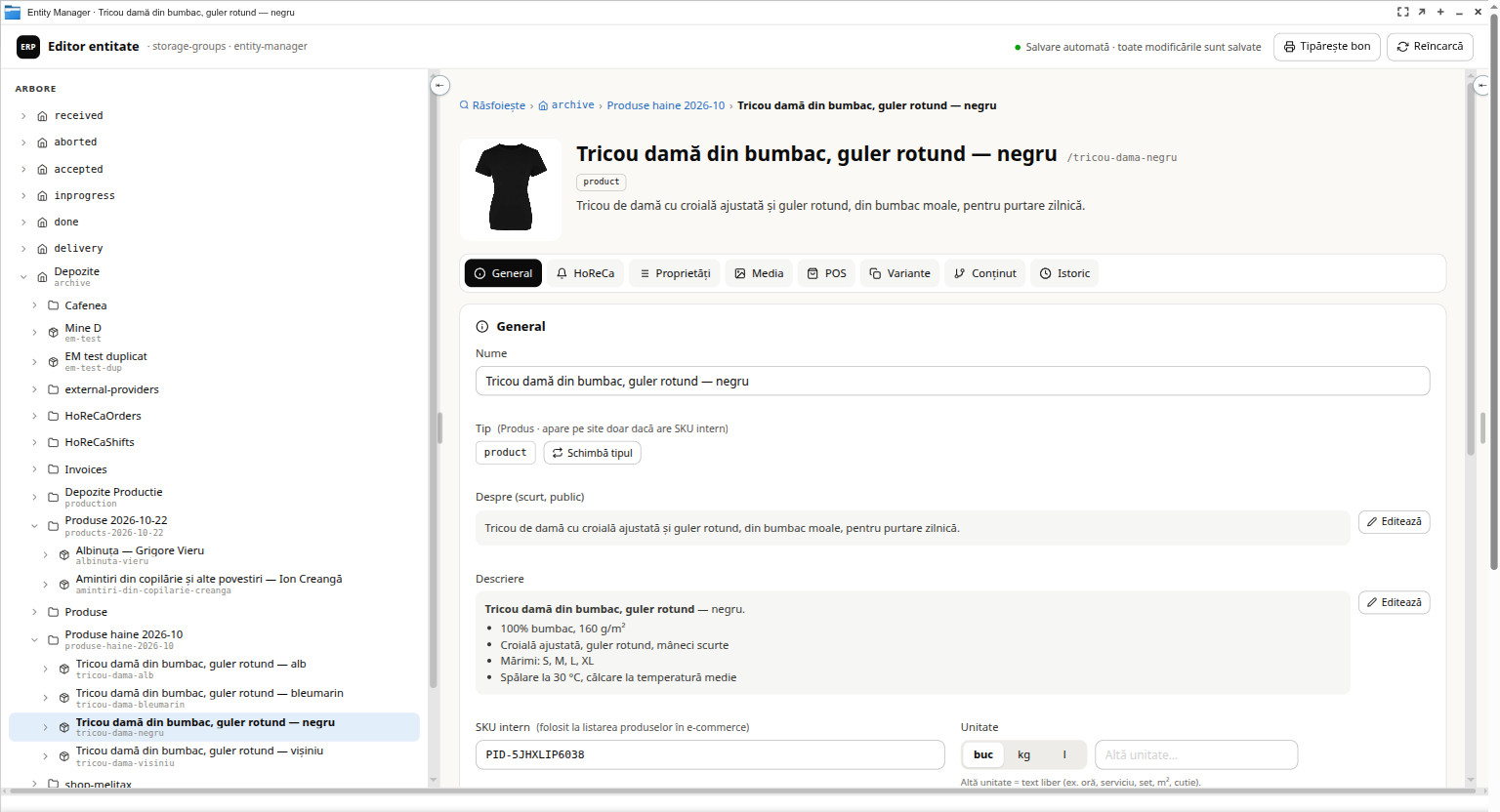
Task: Expand the Depozite Productie folder
Action: [34, 498]
